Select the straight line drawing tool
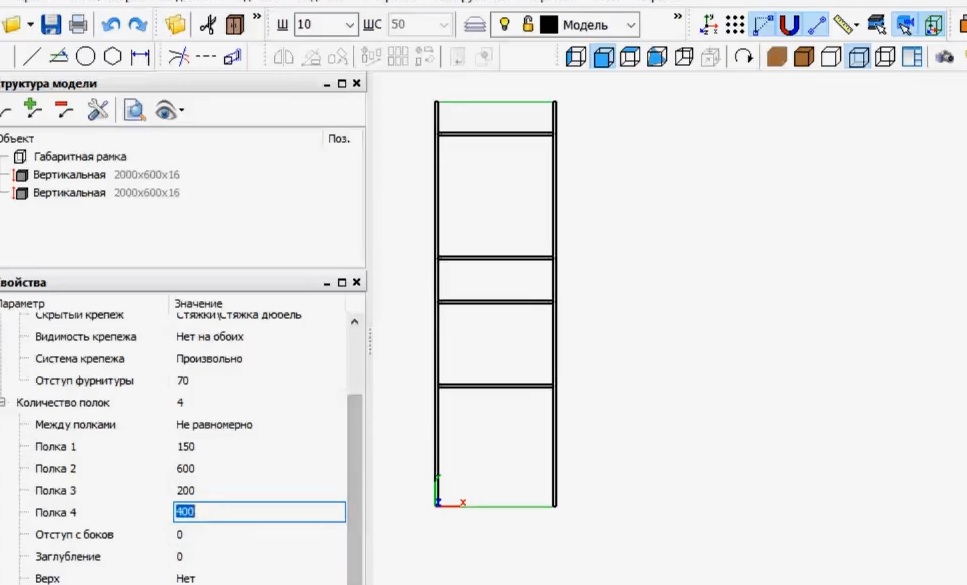 click(x=31, y=57)
